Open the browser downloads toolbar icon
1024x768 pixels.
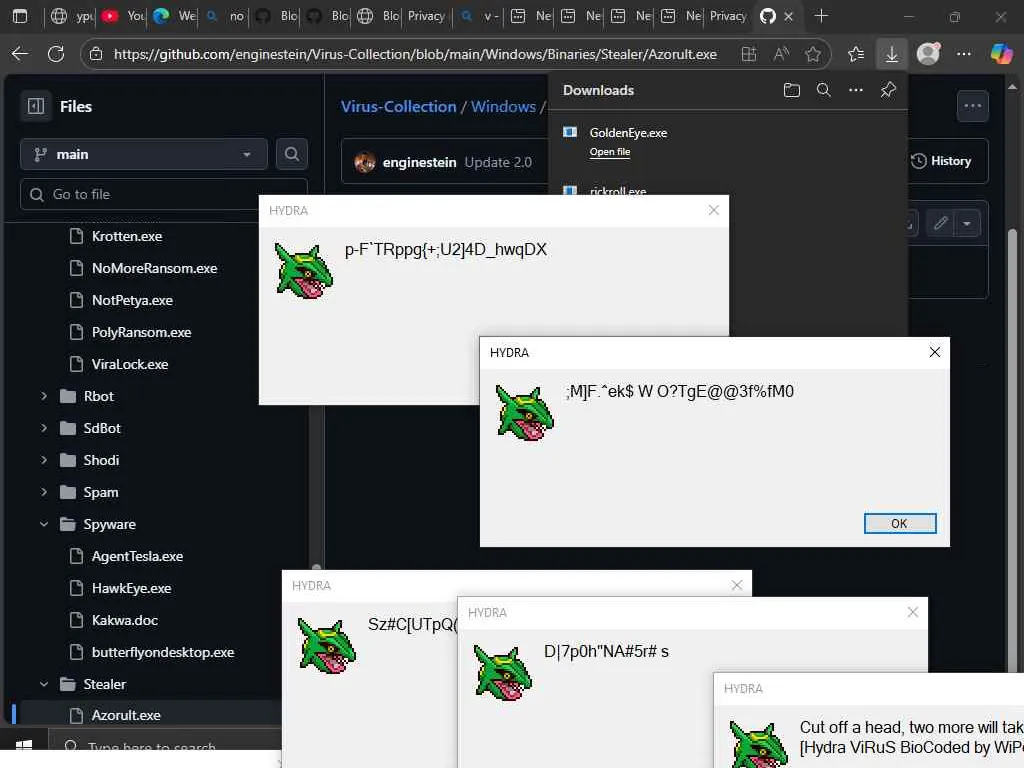tap(891, 54)
